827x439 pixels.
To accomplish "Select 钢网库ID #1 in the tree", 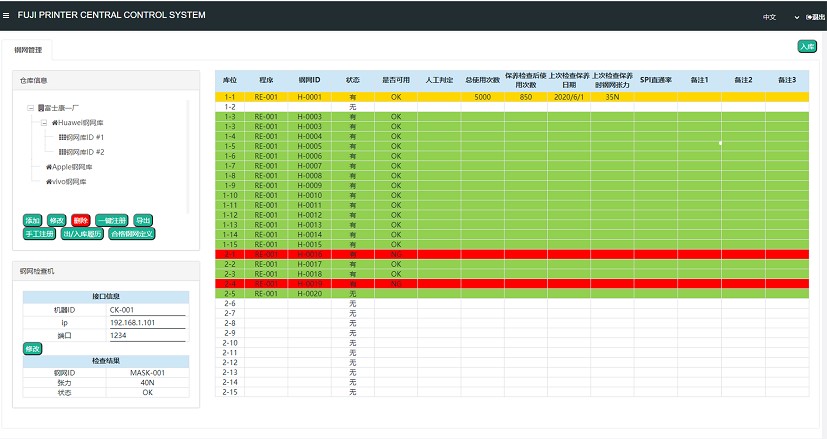I will pyautogui.click(x=85, y=137).
